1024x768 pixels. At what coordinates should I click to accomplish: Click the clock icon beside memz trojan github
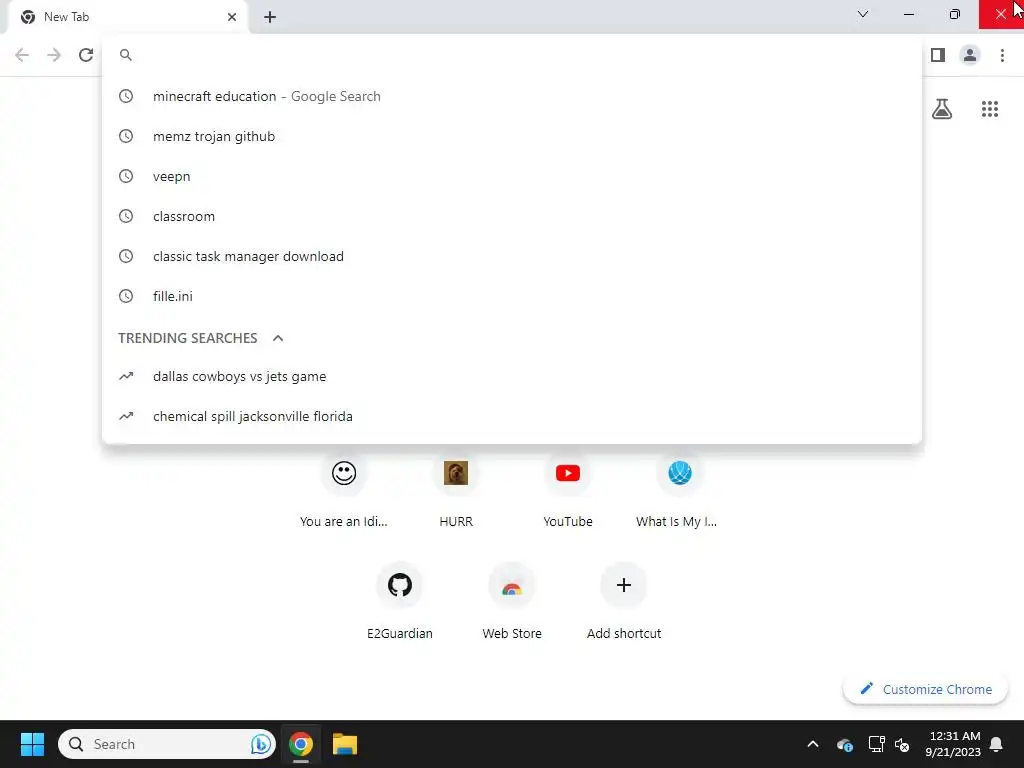(x=126, y=136)
